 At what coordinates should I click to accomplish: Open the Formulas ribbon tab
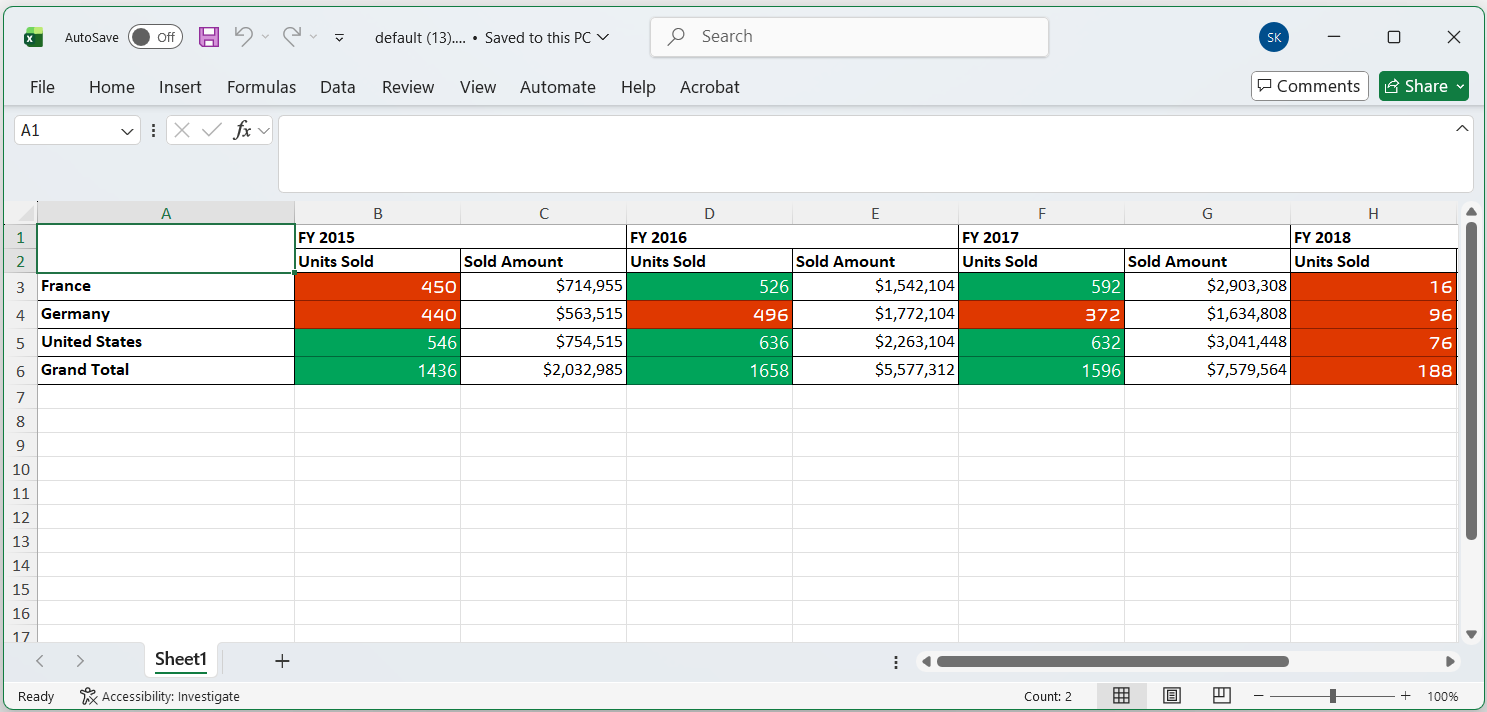coord(261,87)
